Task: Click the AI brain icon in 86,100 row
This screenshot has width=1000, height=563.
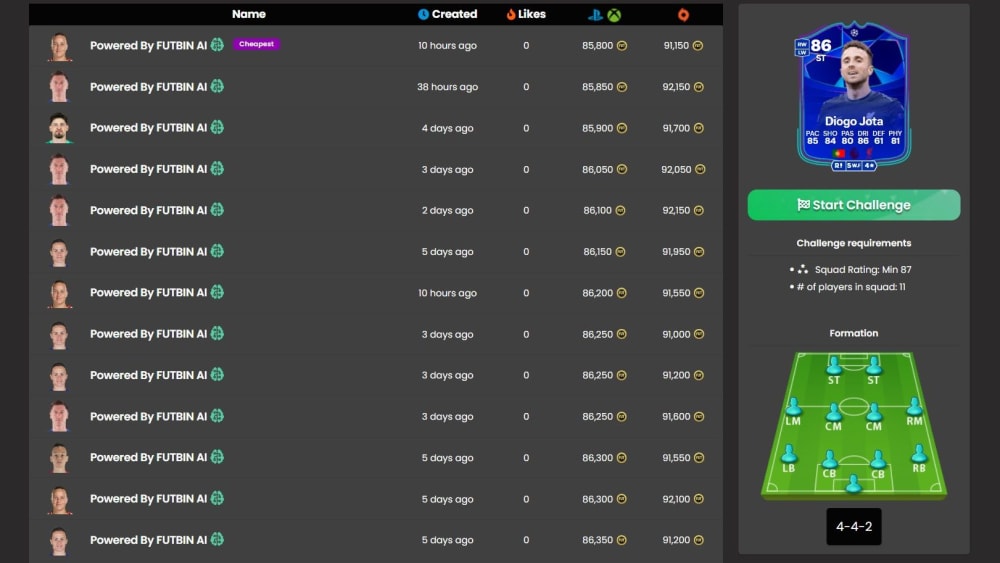Action: click(x=217, y=210)
